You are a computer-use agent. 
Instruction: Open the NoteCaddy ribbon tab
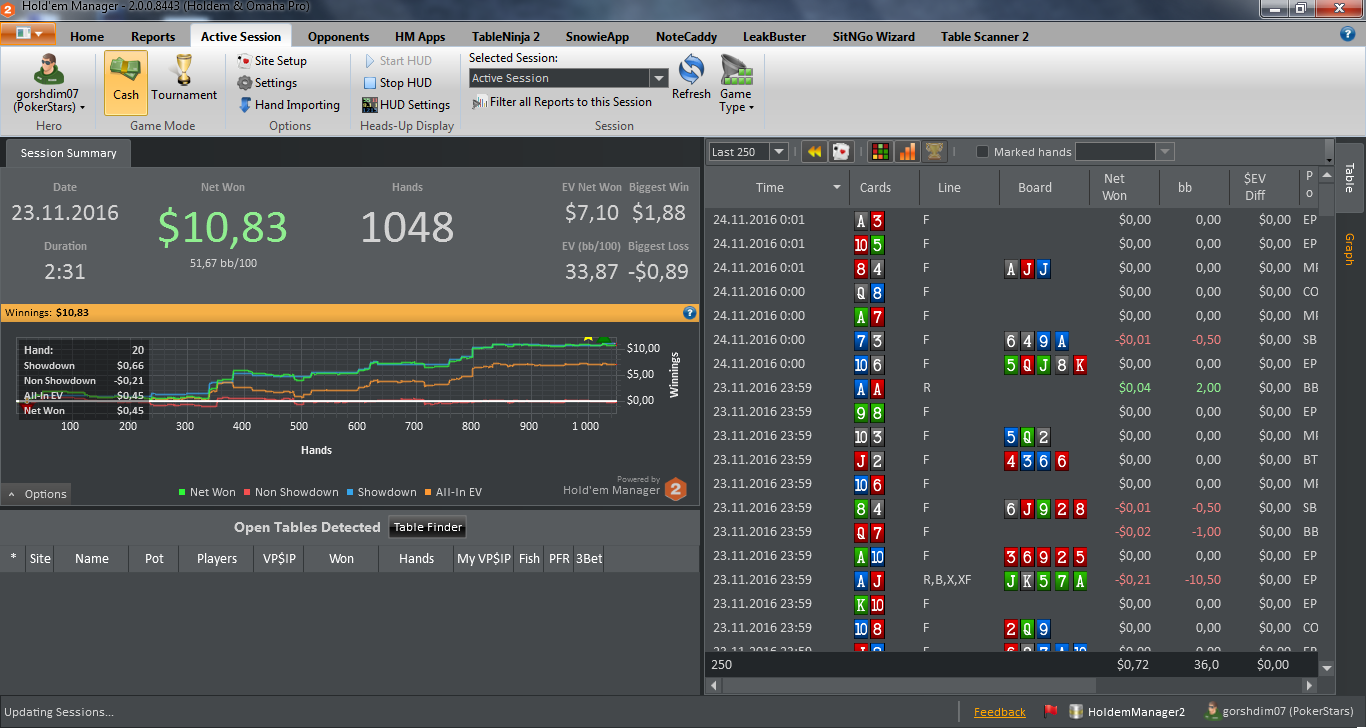[686, 37]
